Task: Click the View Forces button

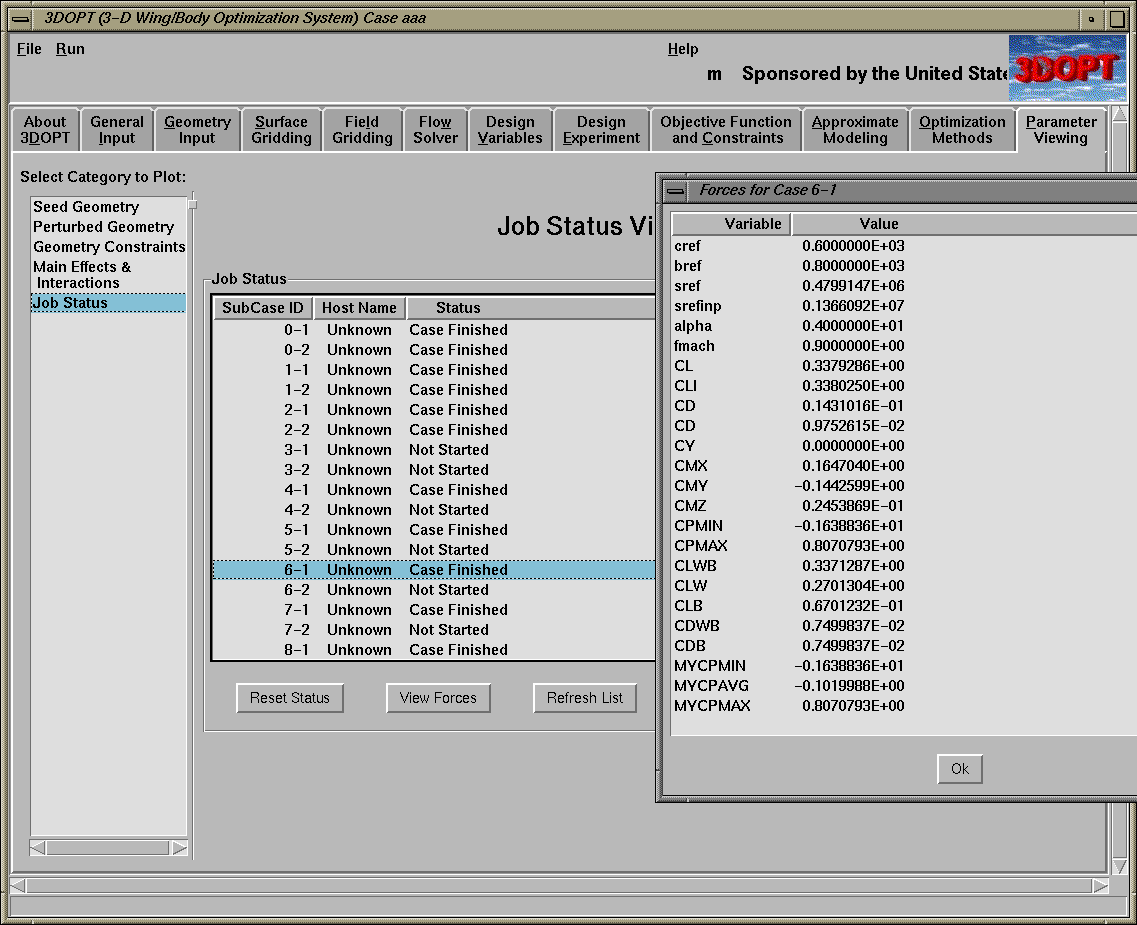Action: tap(438, 698)
